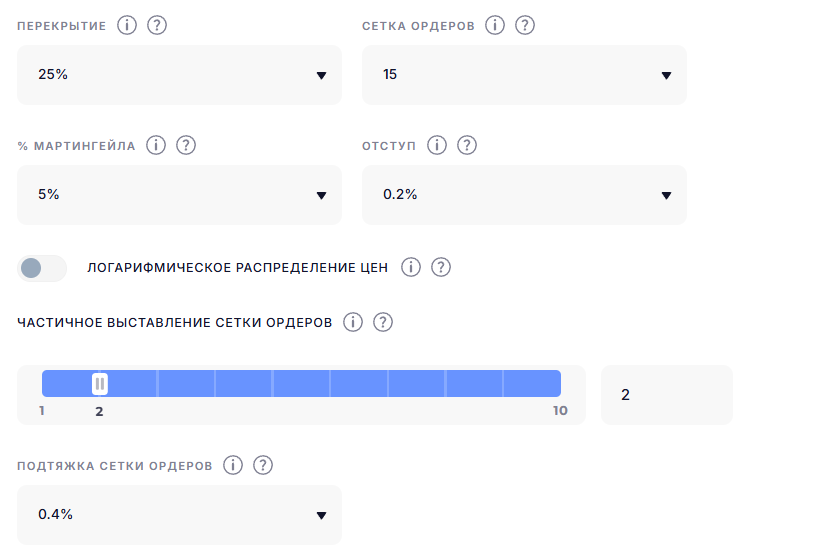
Task: Expand the СЕТКА ОРДЕРОВ dropdown showing 15
Action: click(524, 75)
